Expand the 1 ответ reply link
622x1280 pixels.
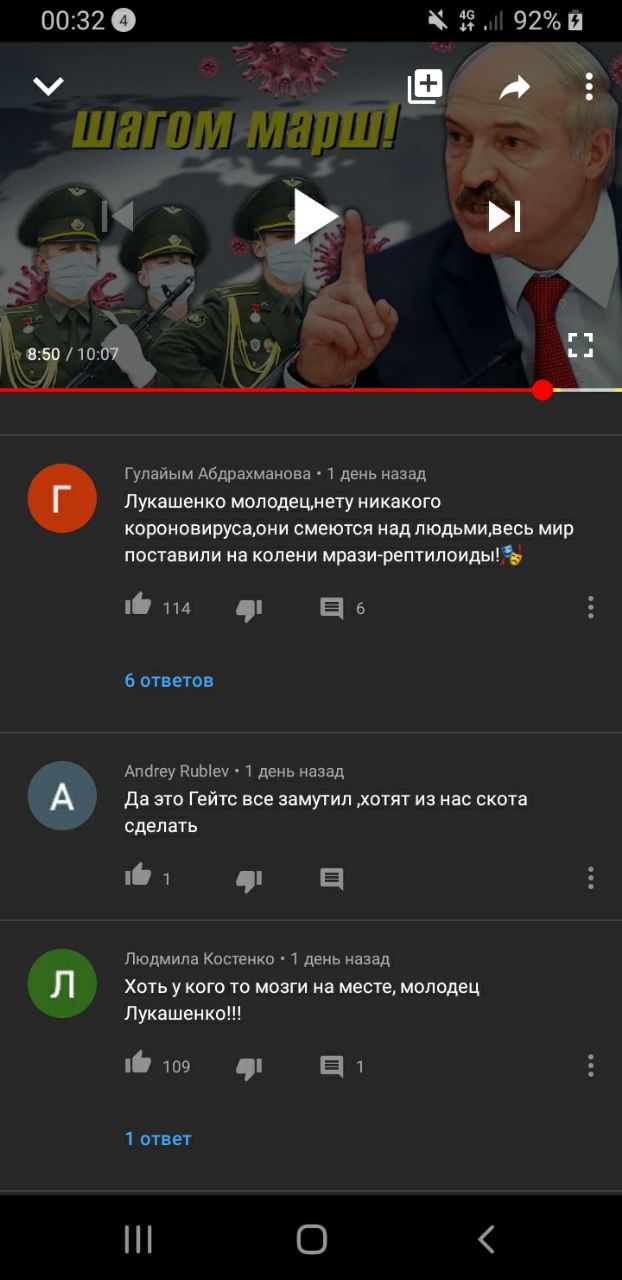(158, 1139)
